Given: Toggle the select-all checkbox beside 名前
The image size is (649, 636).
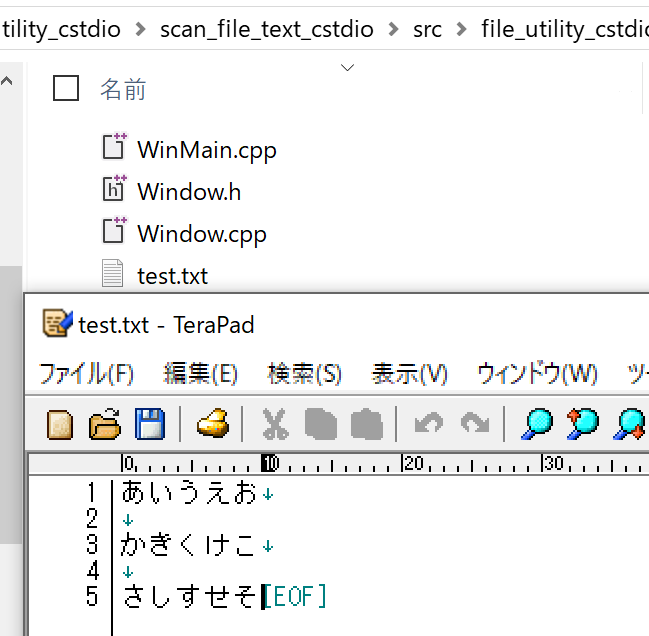Looking at the screenshot, I should pyautogui.click(x=66, y=88).
